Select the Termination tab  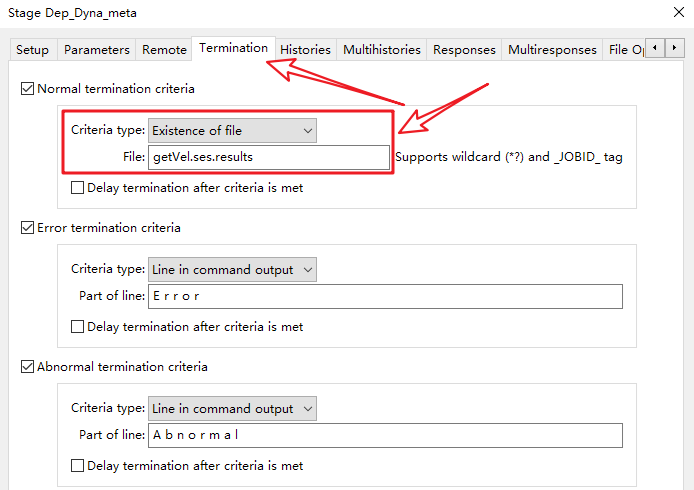point(233,48)
